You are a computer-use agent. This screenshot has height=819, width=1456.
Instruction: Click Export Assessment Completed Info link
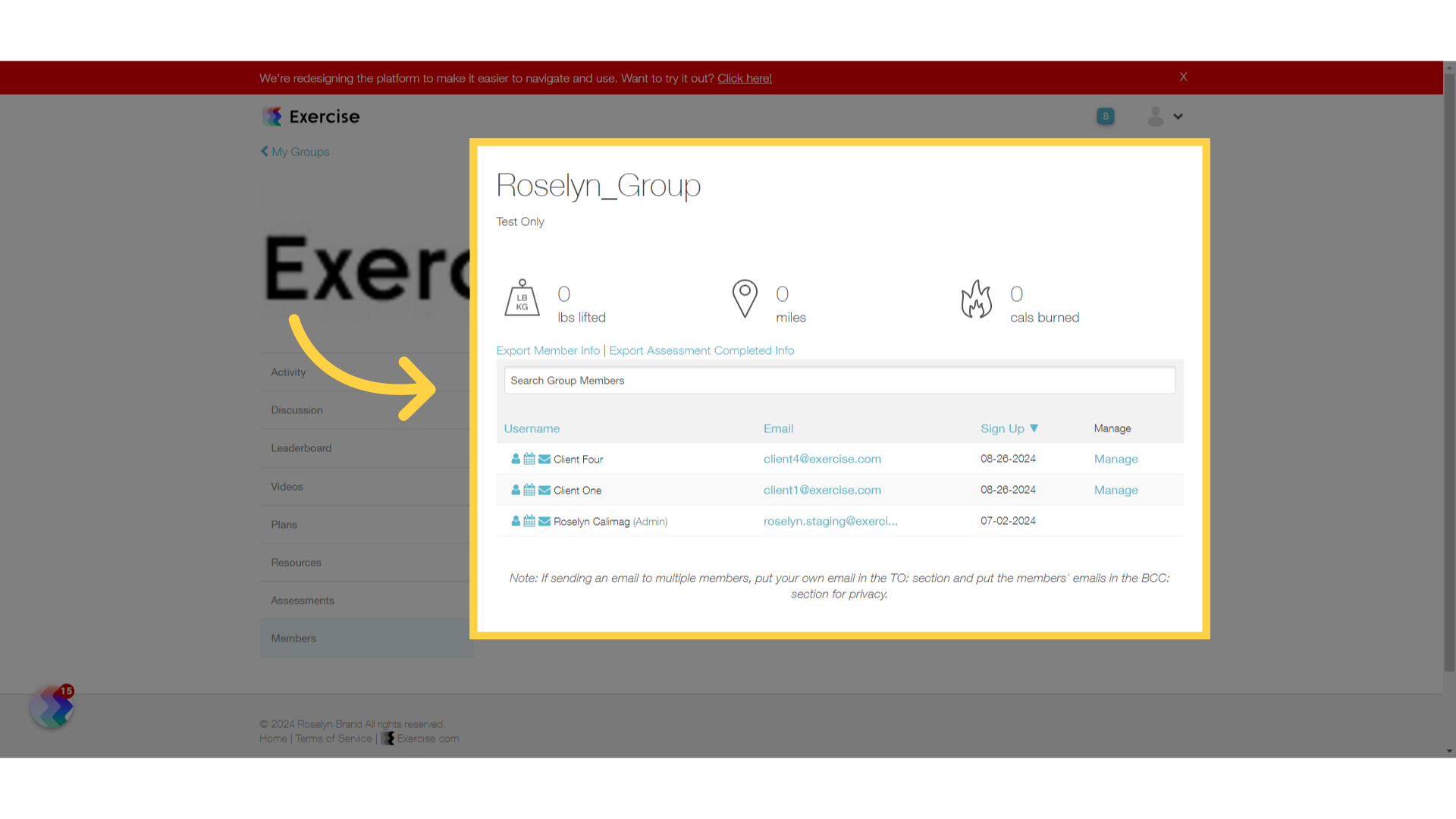click(x=701, y=350)
